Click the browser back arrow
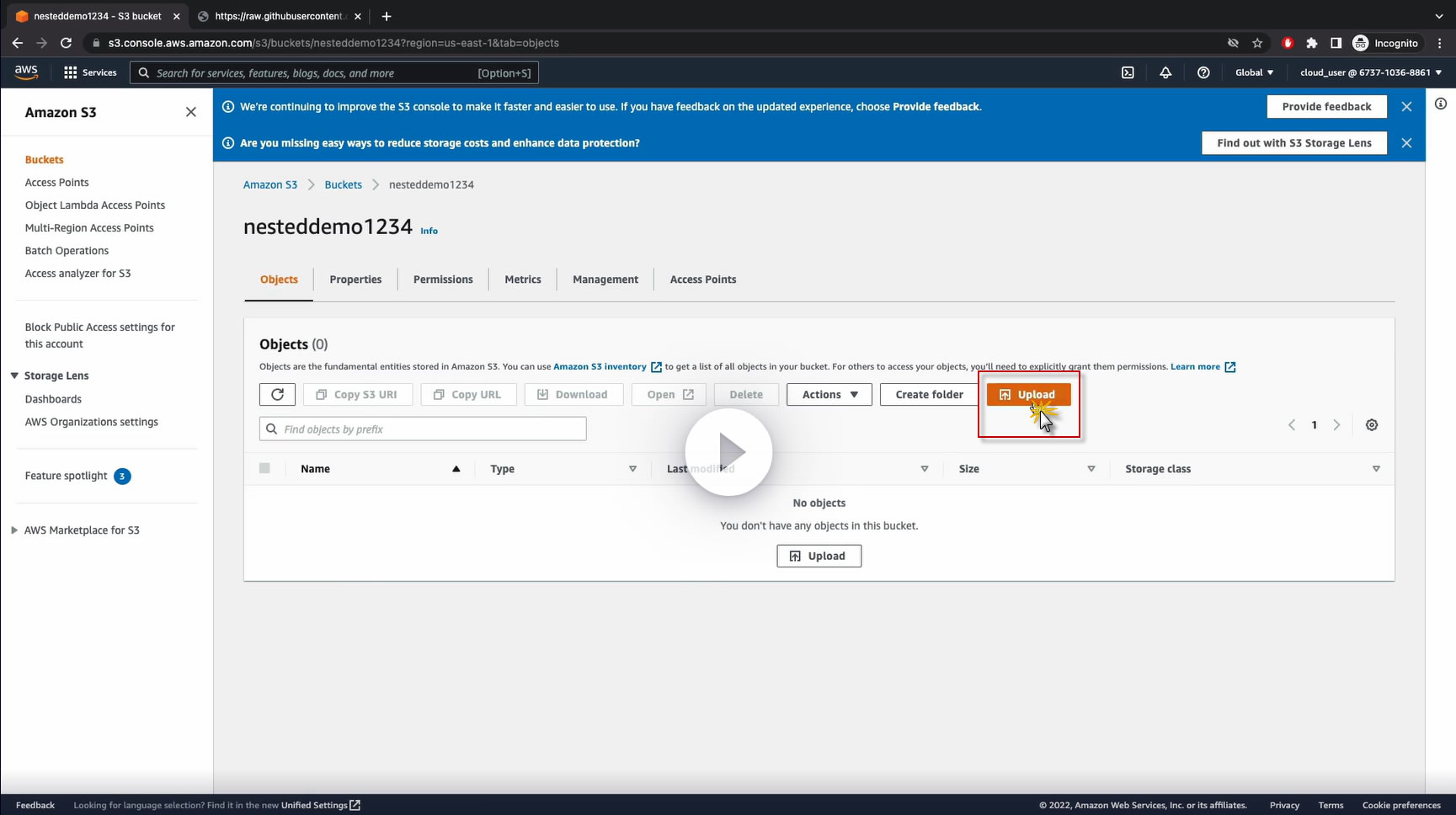Image resolution: width=1456 pixels, height=815 pixels. (x=18, y=43)
